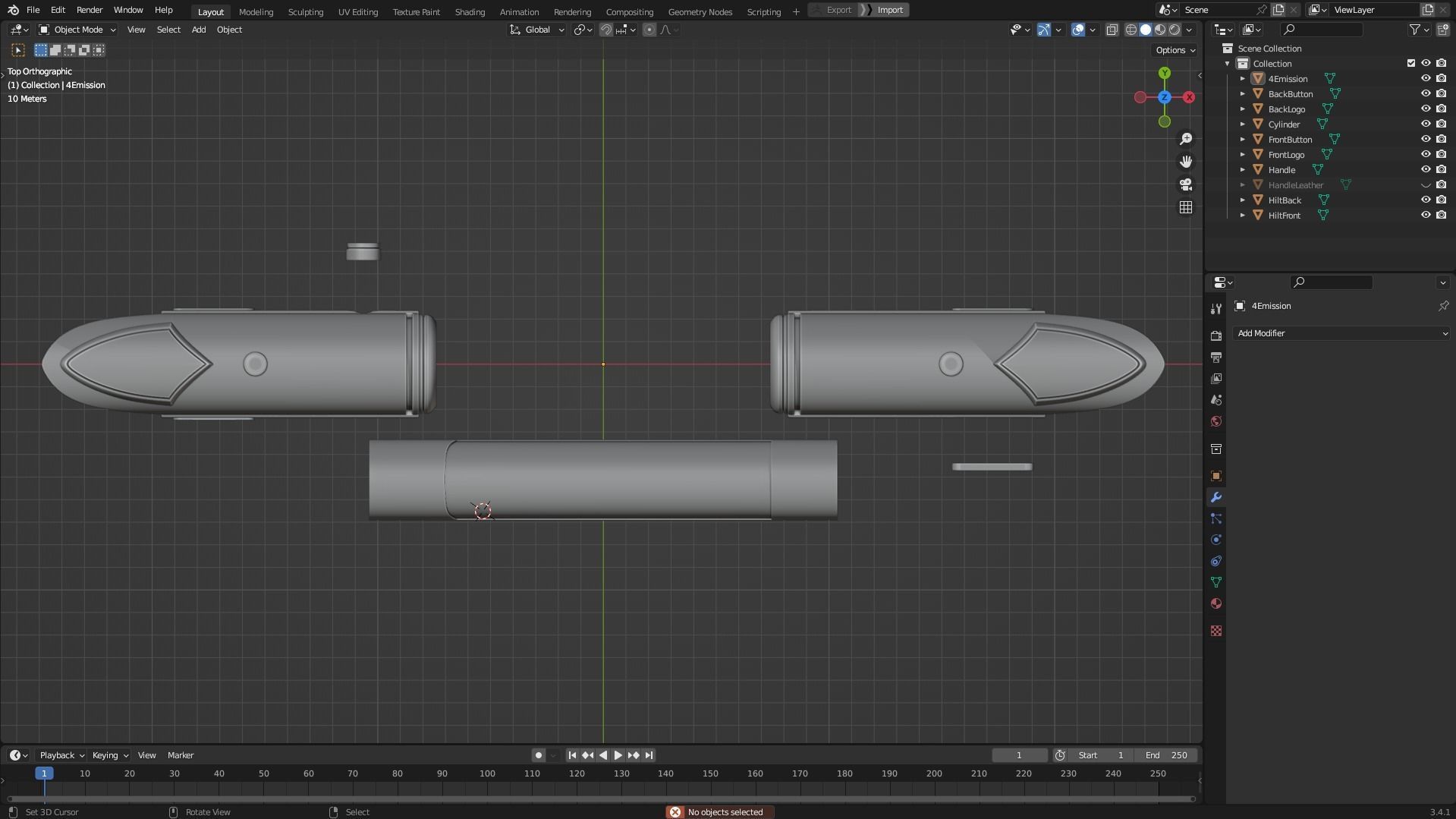Open the World properties tab icon
1456x819 pixels.
[x=1216, y=422]
